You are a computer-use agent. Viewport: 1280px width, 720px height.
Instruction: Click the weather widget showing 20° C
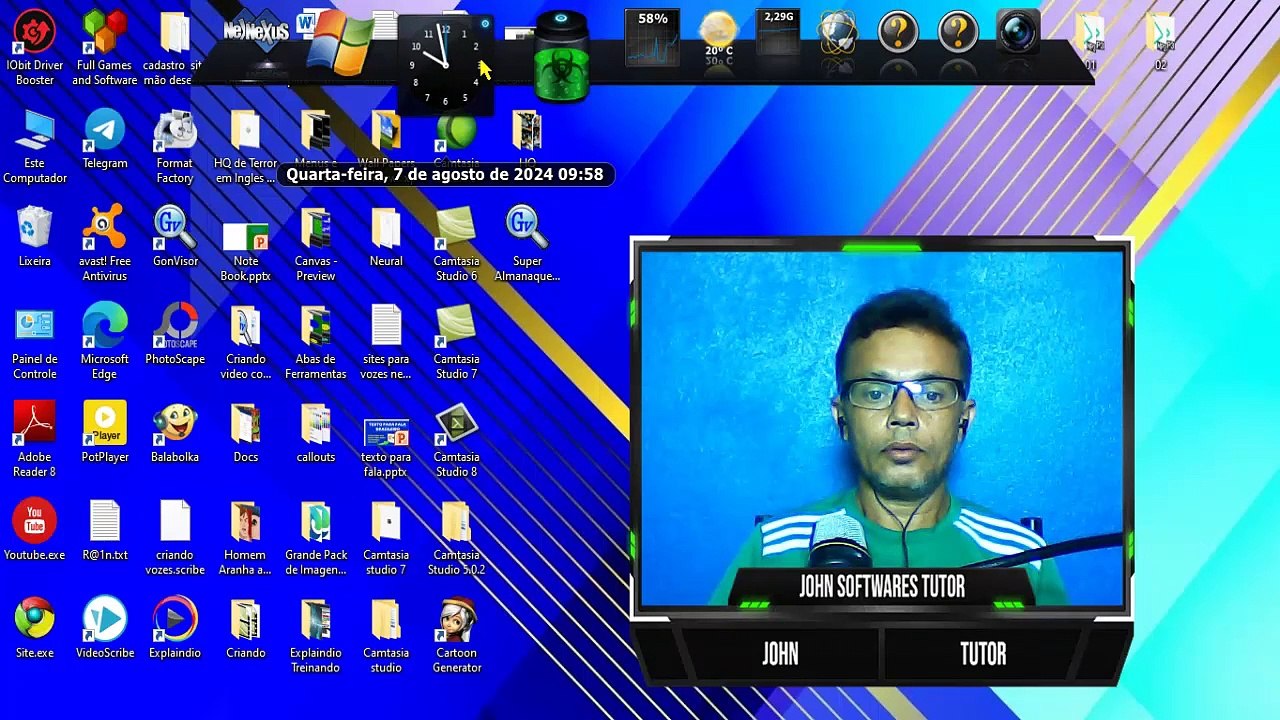(718, 36)
